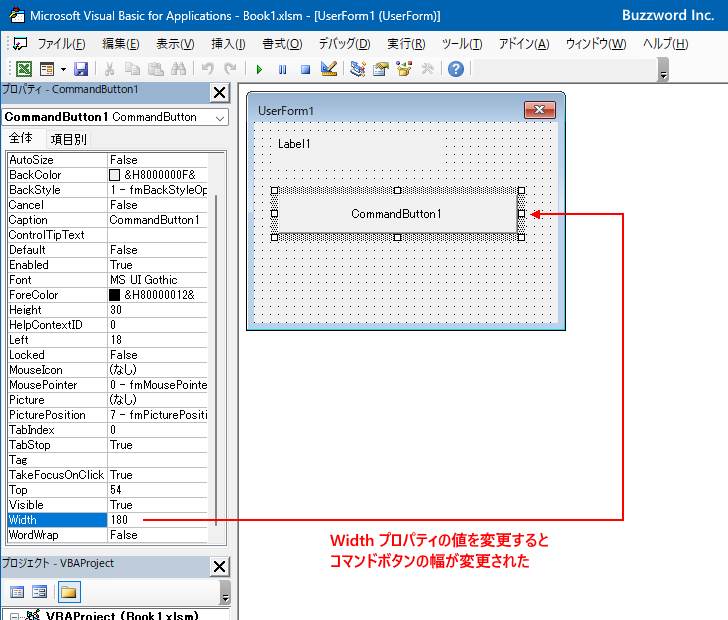The image size is (728, 620).
Task: Click the Width property value field showing 180
Action: coord(157,520)
